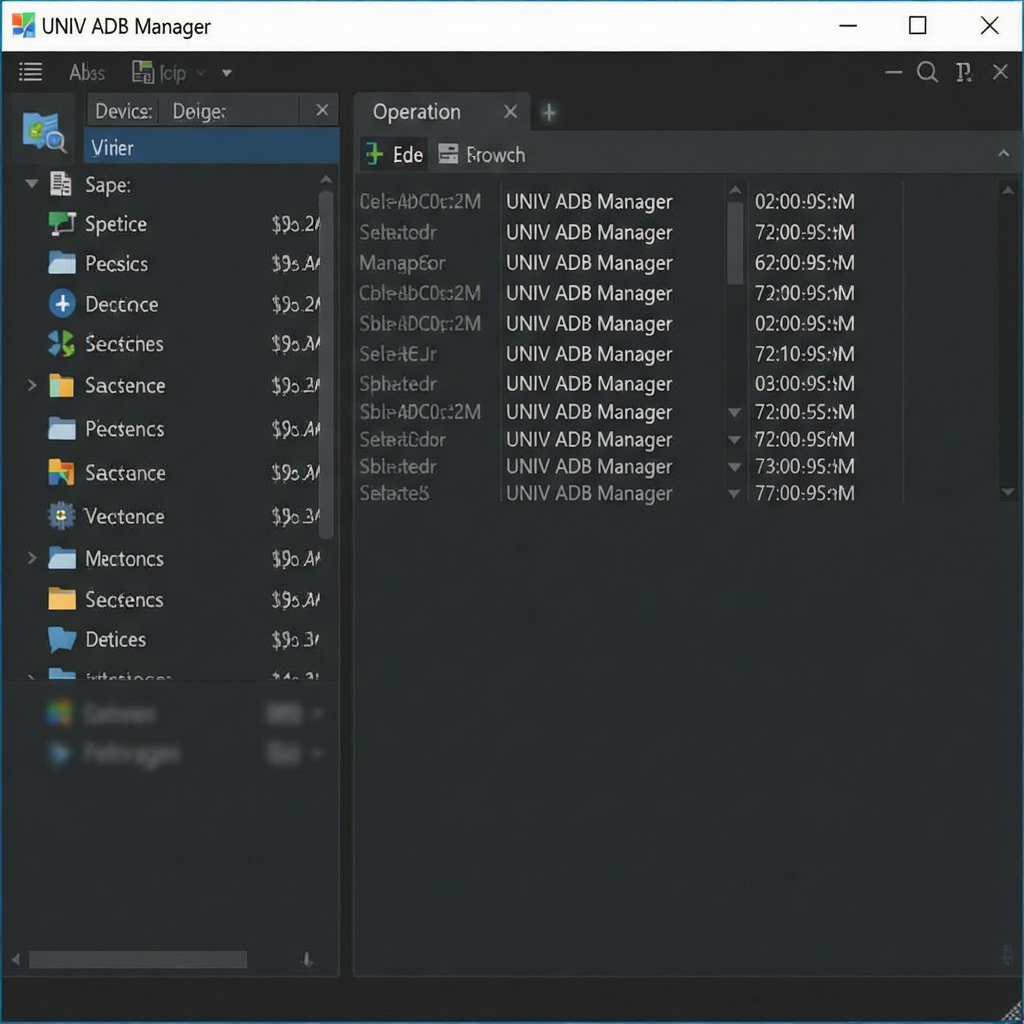1024x1024 pixels.
Task: Open the folder-search icon left of Device tab
Action: click(x=44, y=132)
